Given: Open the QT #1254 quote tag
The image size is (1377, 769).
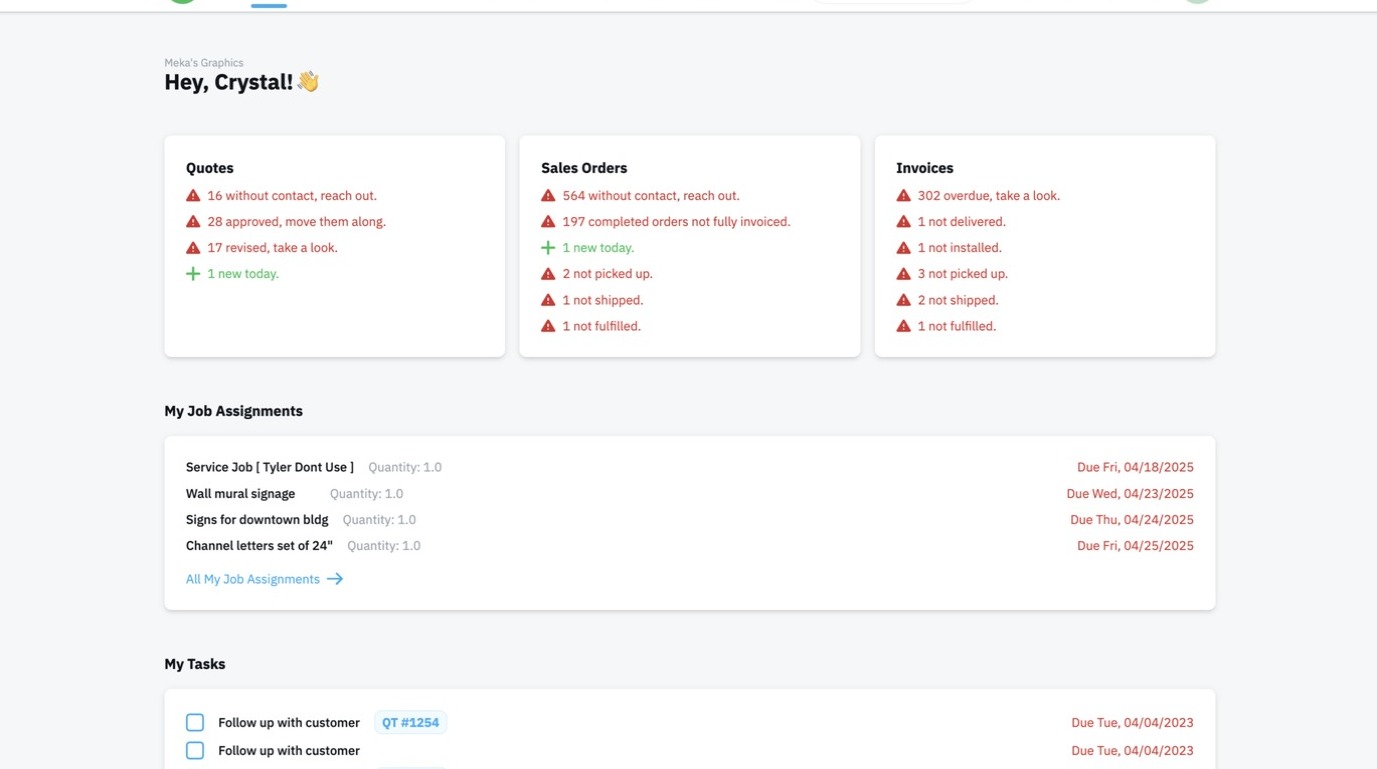Looking at the screenshot, I should 410,723.
